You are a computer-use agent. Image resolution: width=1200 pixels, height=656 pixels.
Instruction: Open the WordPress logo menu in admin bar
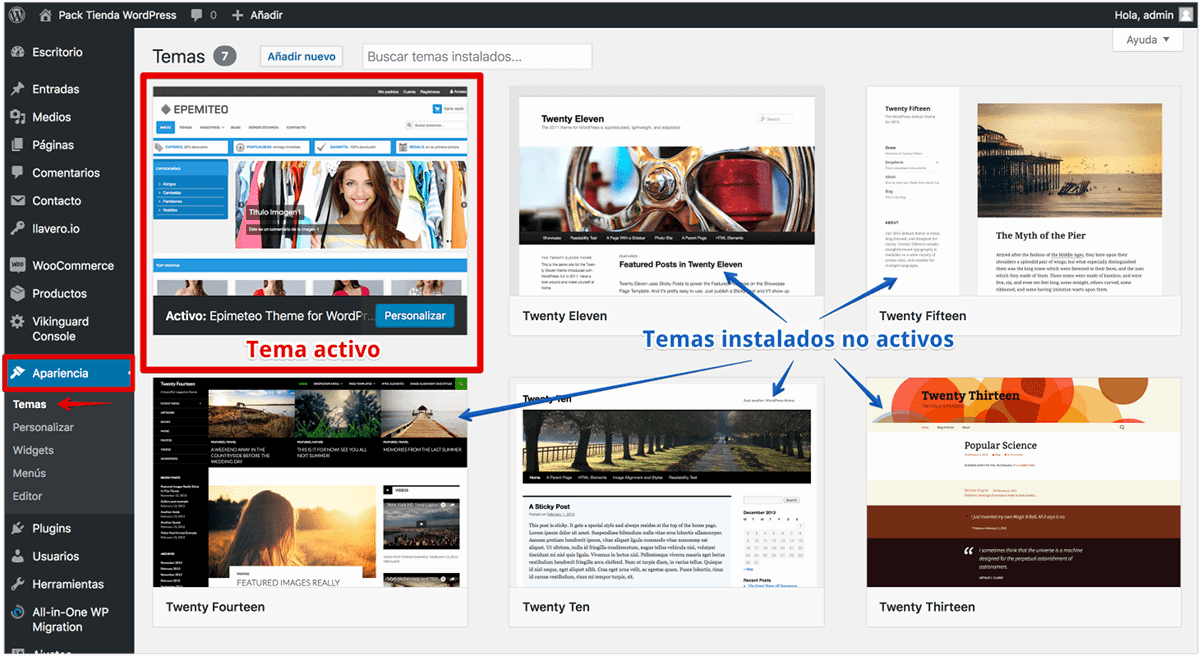(18, 15)
